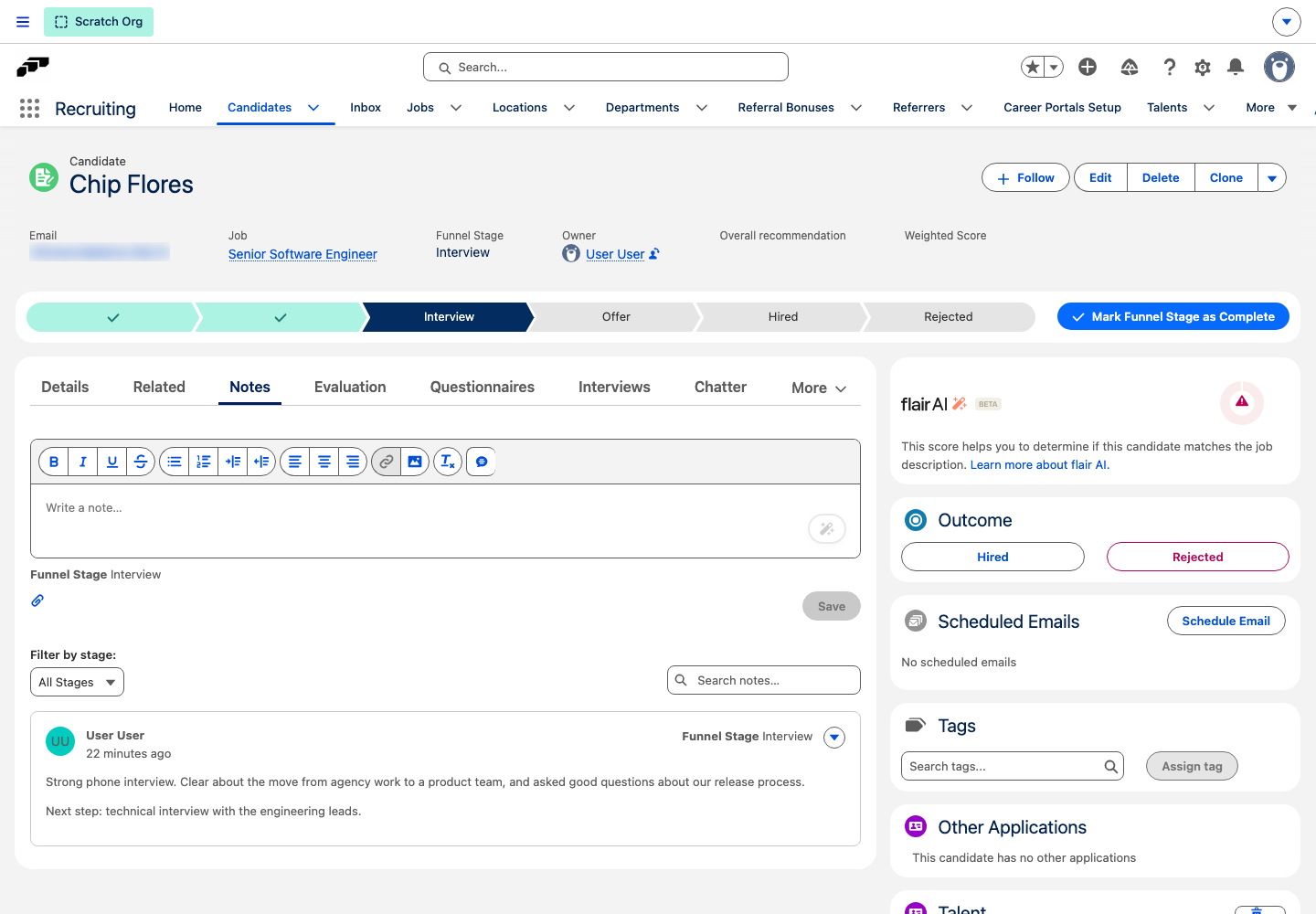Open the favorites list dropdown
The width and height of the screenshot is (1316, 914).
(1054, 67)
